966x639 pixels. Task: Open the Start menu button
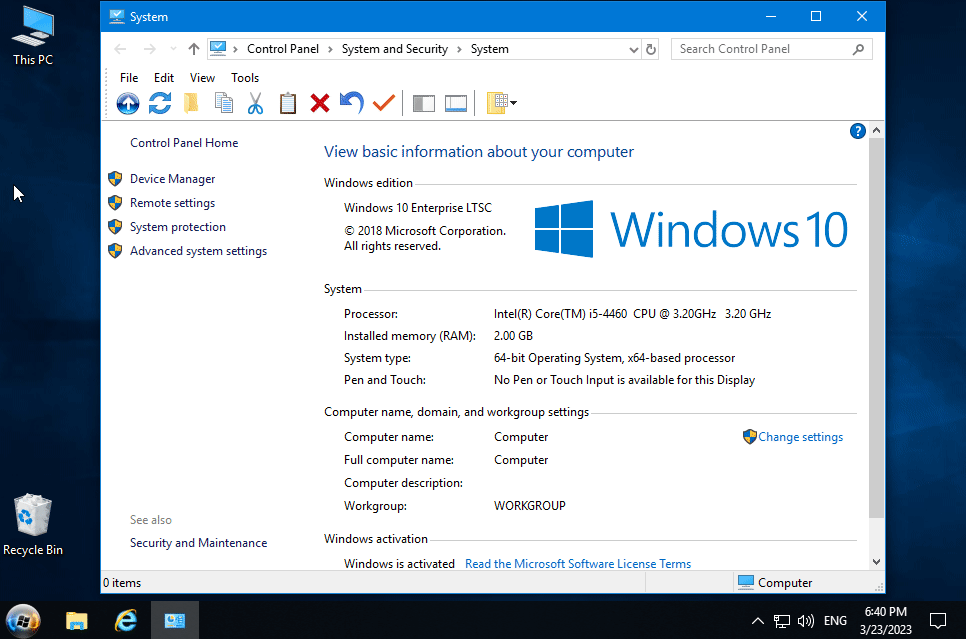tap(23, 620)
